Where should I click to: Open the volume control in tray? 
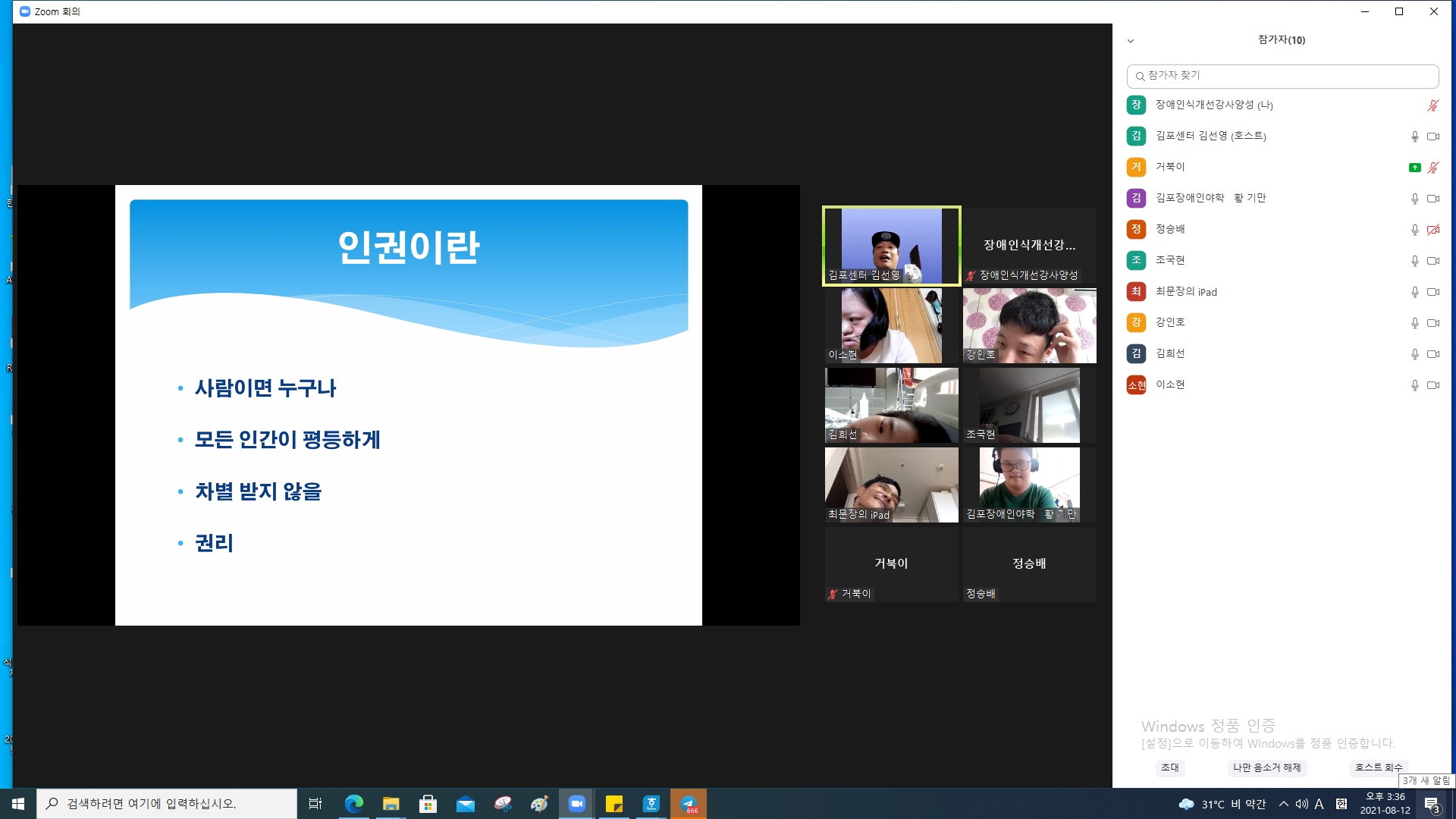click(x=1301, y=804)
